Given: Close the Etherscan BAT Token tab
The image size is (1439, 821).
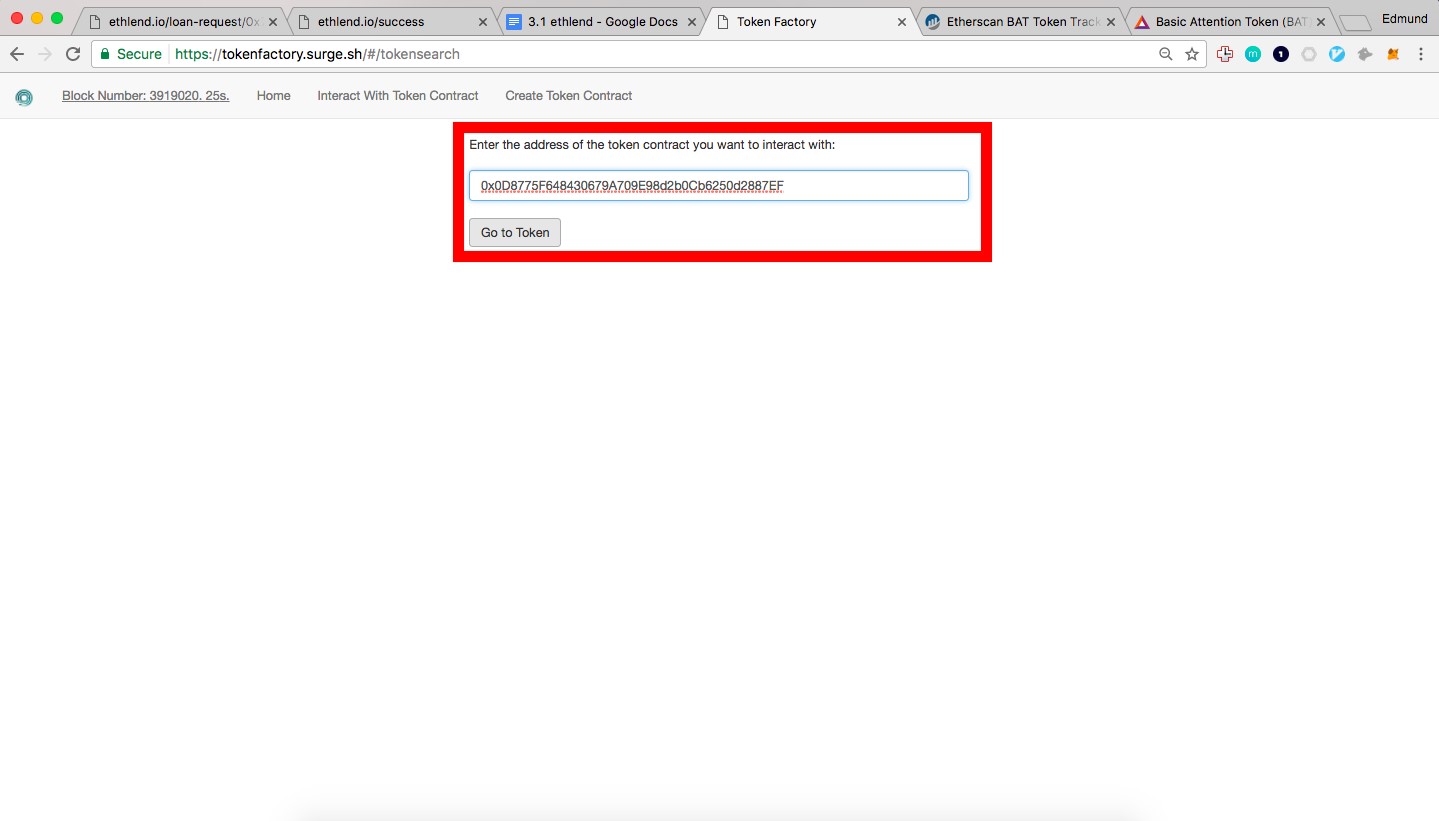Looking at the screenshot, I should pyautogui.click(x=1111, y=21).
